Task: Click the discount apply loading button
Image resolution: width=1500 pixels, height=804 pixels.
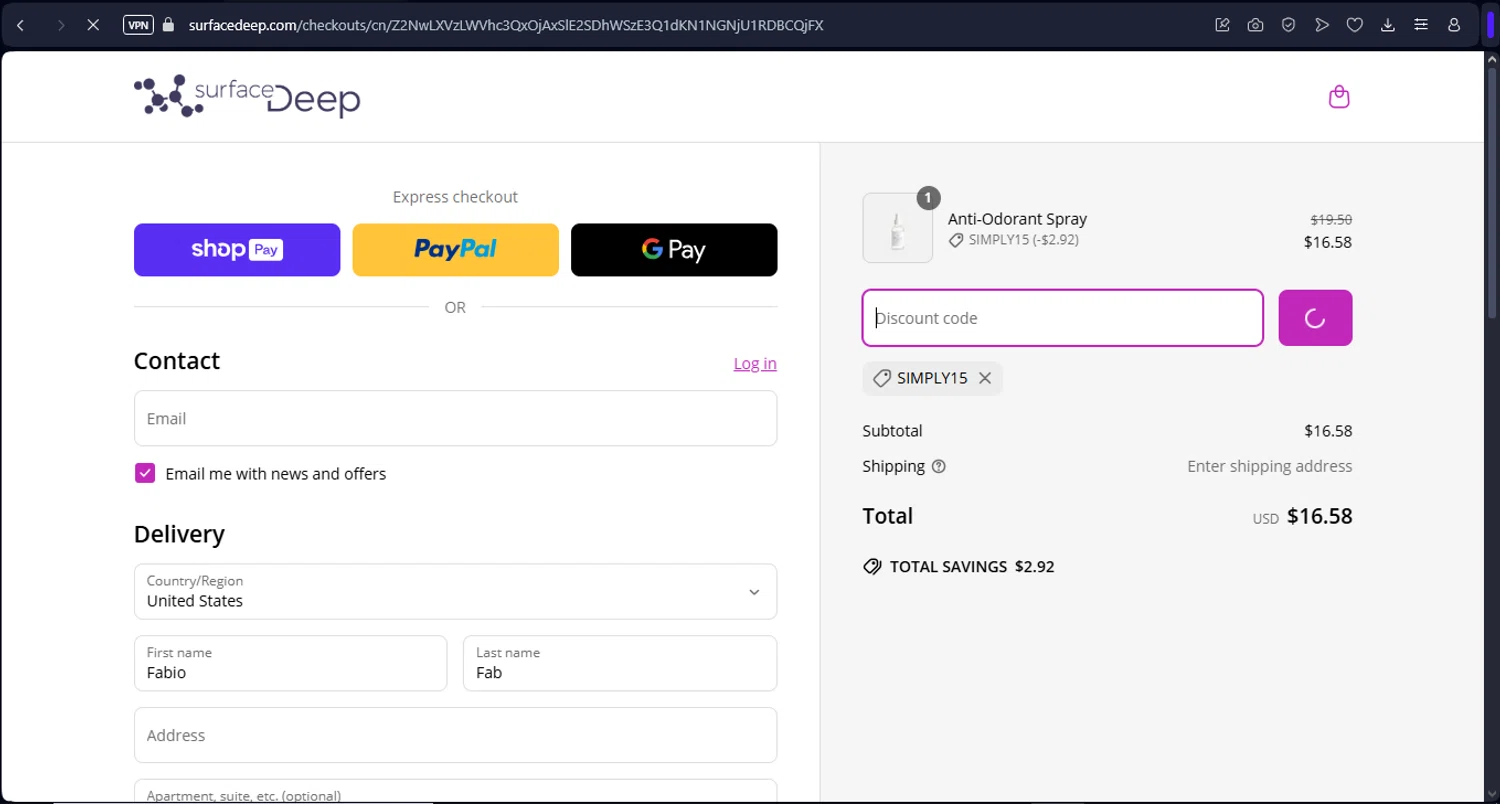Action: pos(1315,318)
